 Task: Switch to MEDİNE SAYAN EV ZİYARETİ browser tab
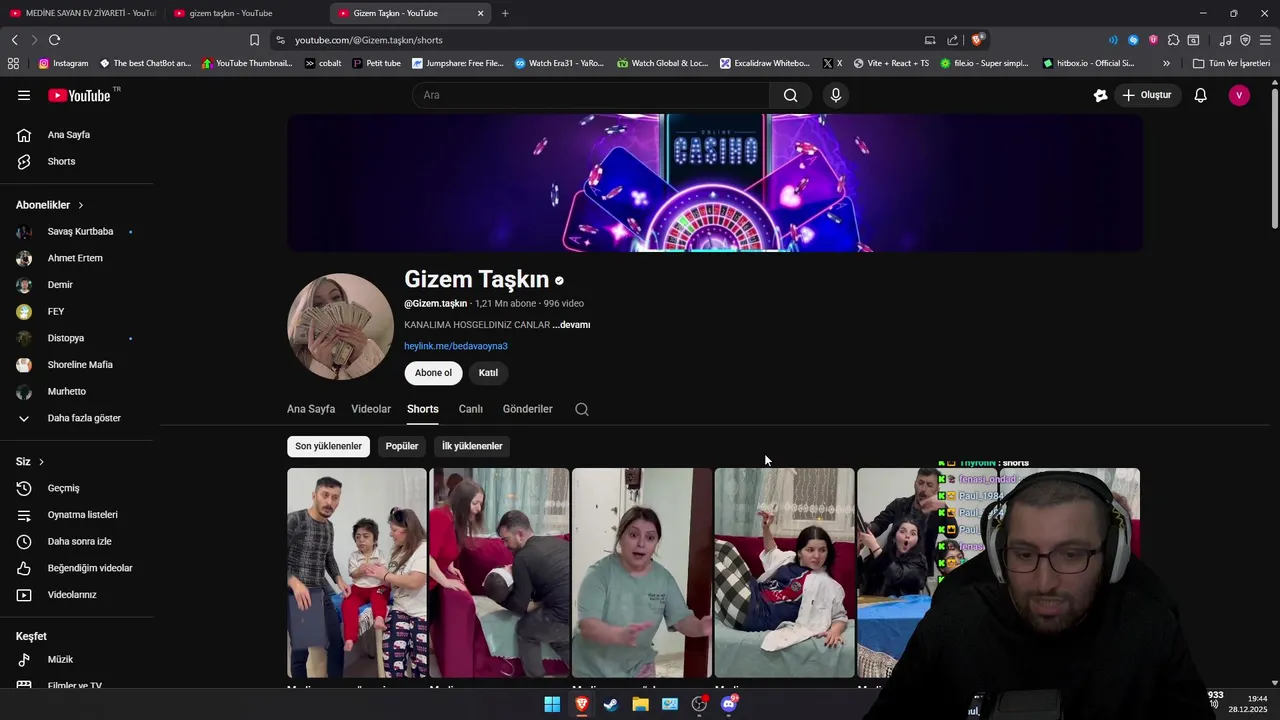tap(82, 13)
